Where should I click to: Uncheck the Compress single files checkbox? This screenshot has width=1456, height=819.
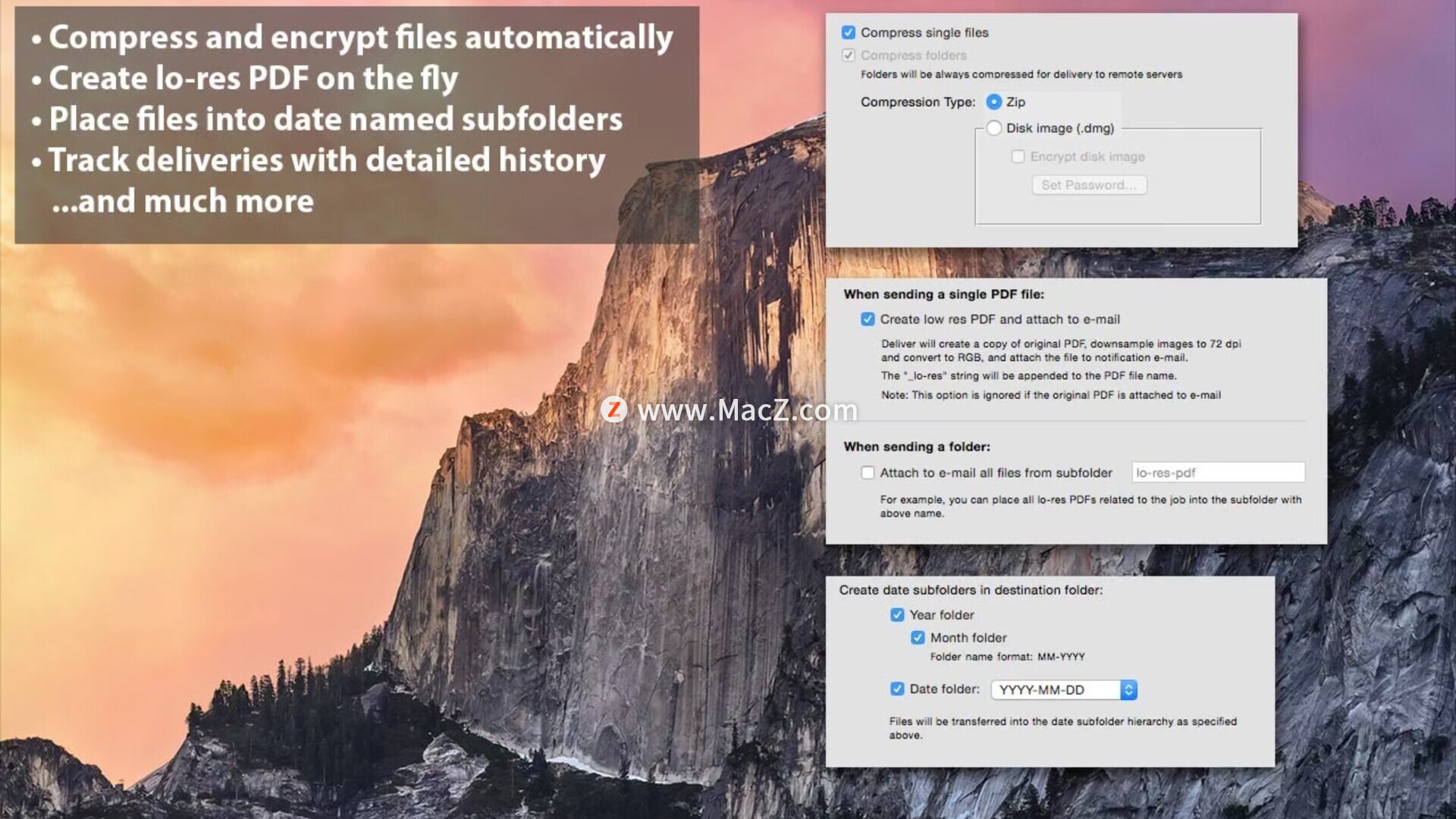[849, 33]
